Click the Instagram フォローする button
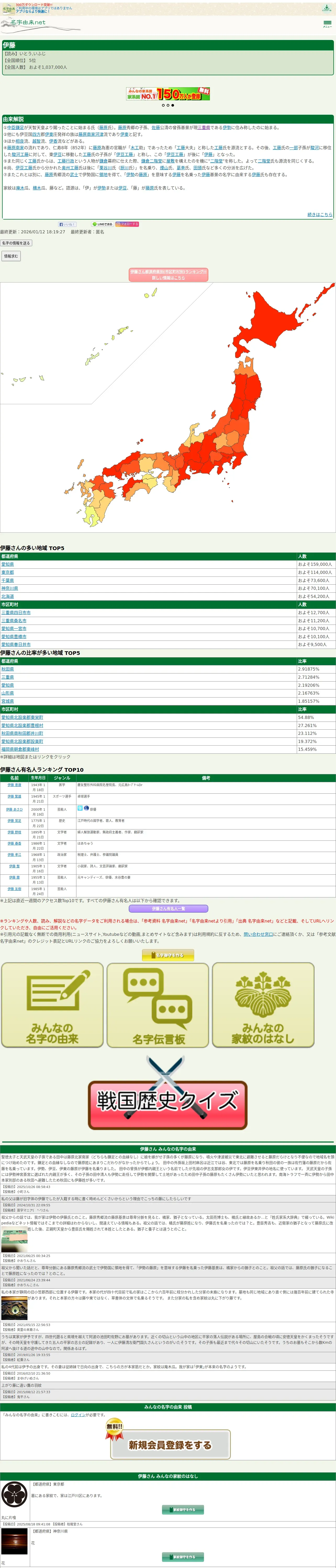Viewport: 336px width, 1568px height. tap(127, 224)
